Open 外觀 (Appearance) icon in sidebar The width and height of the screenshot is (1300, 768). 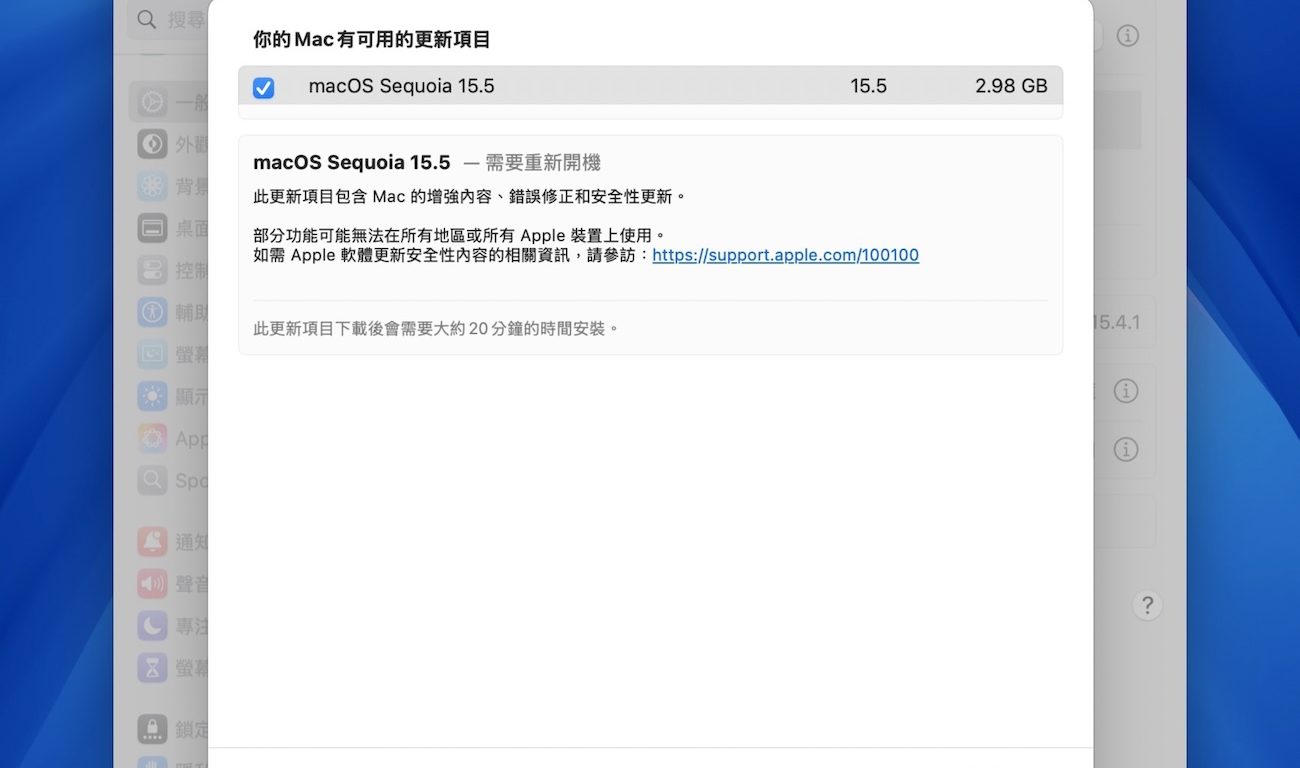(152, 144)
